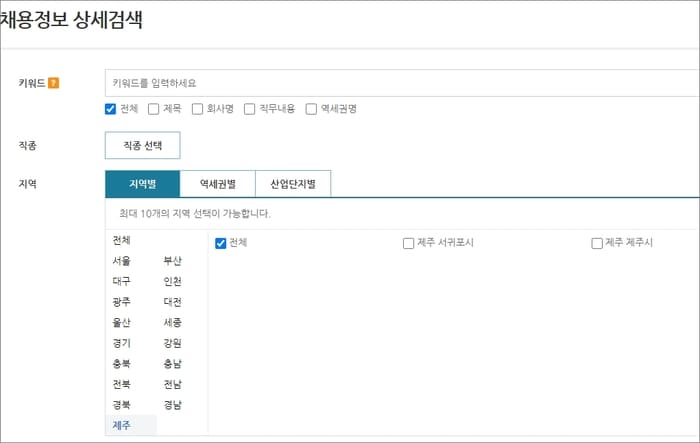The height and width of the screenshot is (443, 700).
Task: Click the keyword input field
Action: coord(402,83)
